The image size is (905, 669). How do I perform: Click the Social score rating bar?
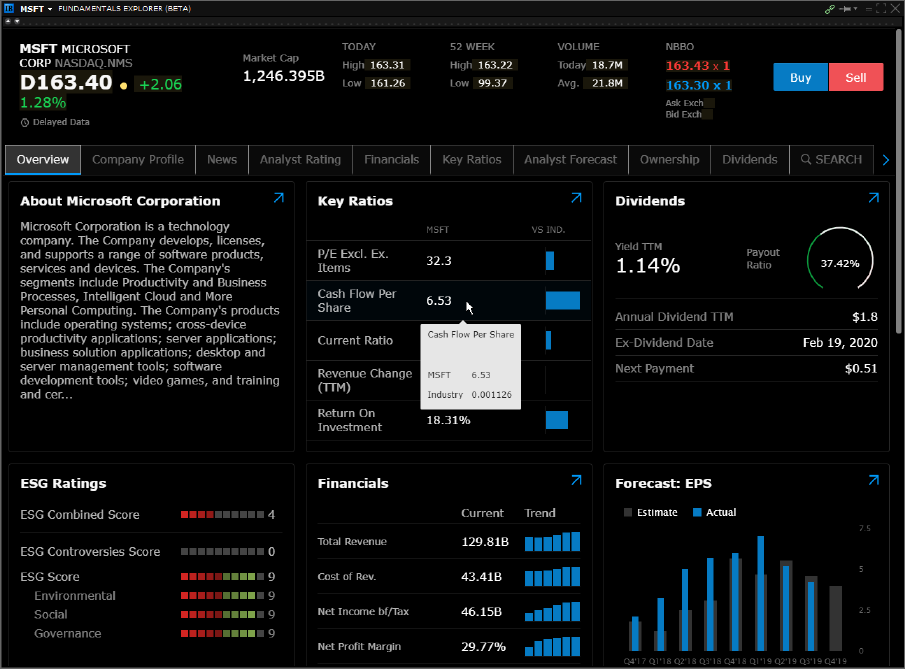[x=222, y=615]
